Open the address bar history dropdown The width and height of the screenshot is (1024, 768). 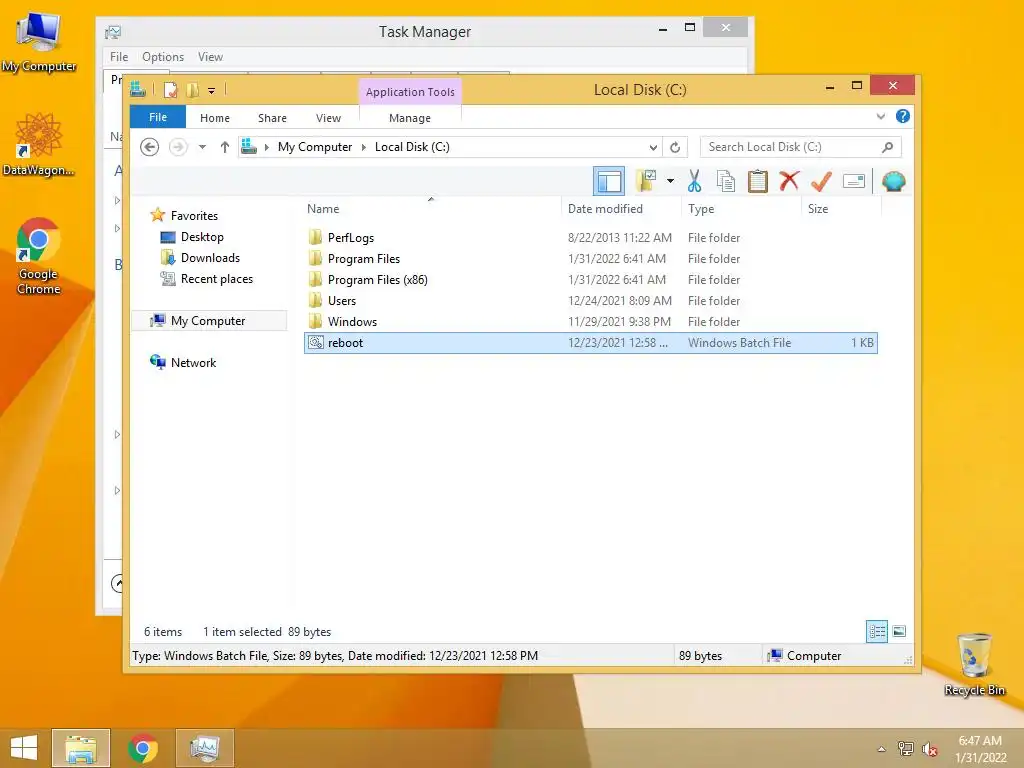tap(653, 147)
